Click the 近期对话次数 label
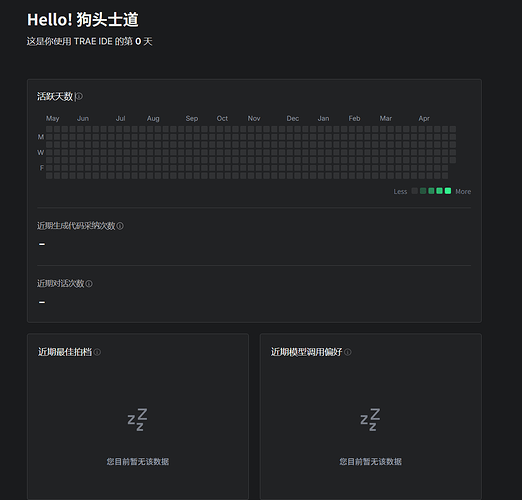The height and width of the screenshot is (500, 522). click(60, 284)
